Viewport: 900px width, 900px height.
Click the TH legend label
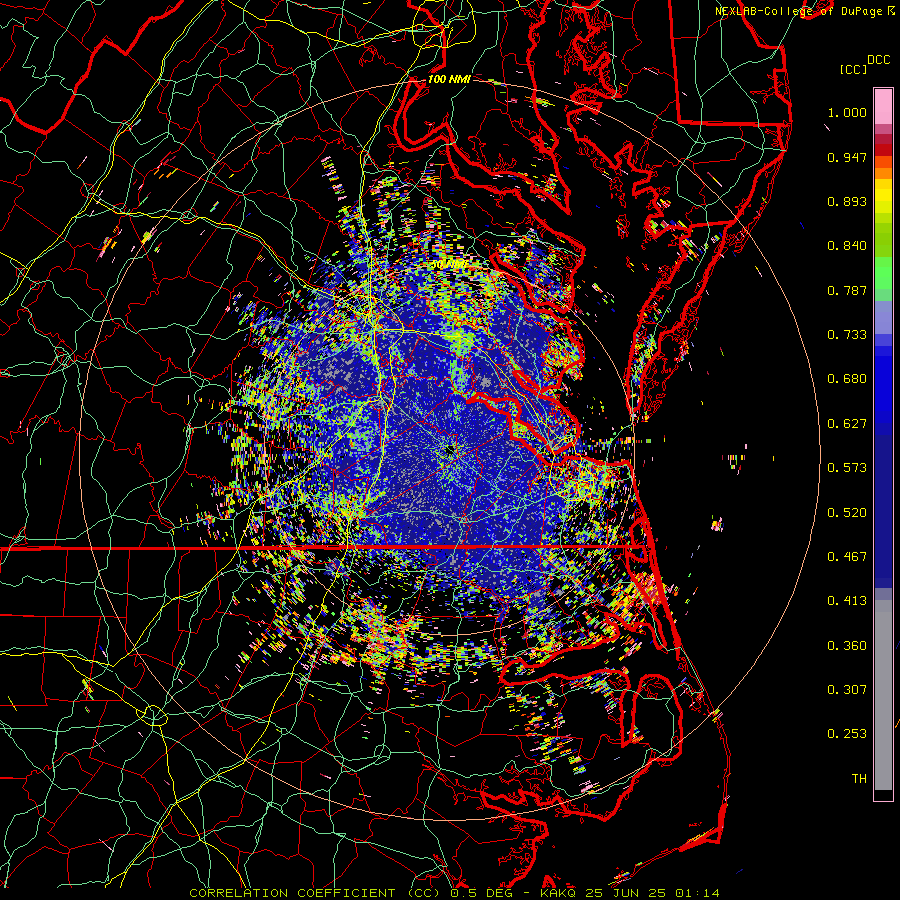pyautogui.click(x=859, y=779)
